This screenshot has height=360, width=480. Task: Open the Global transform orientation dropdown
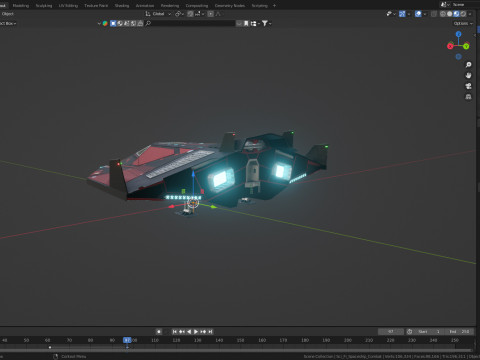click(x=158, y=14)
